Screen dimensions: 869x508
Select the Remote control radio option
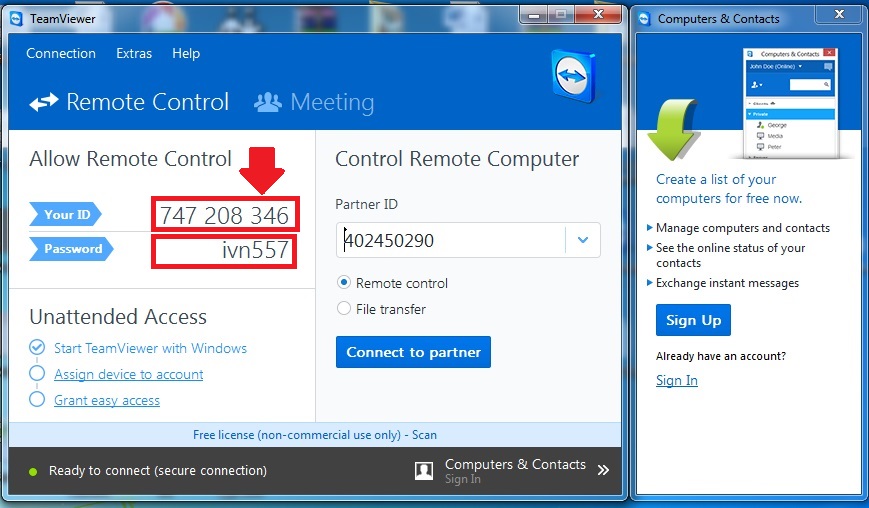click(344, 283)
